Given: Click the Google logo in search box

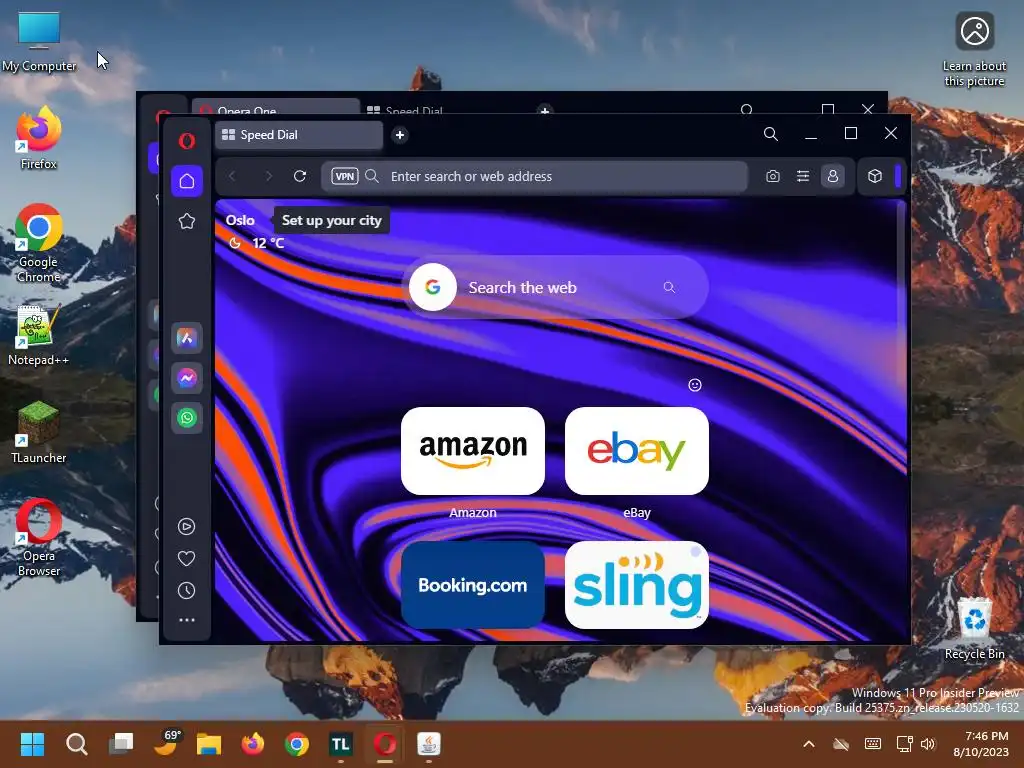Looking at the screenshot, I should [x=432, y=287].
